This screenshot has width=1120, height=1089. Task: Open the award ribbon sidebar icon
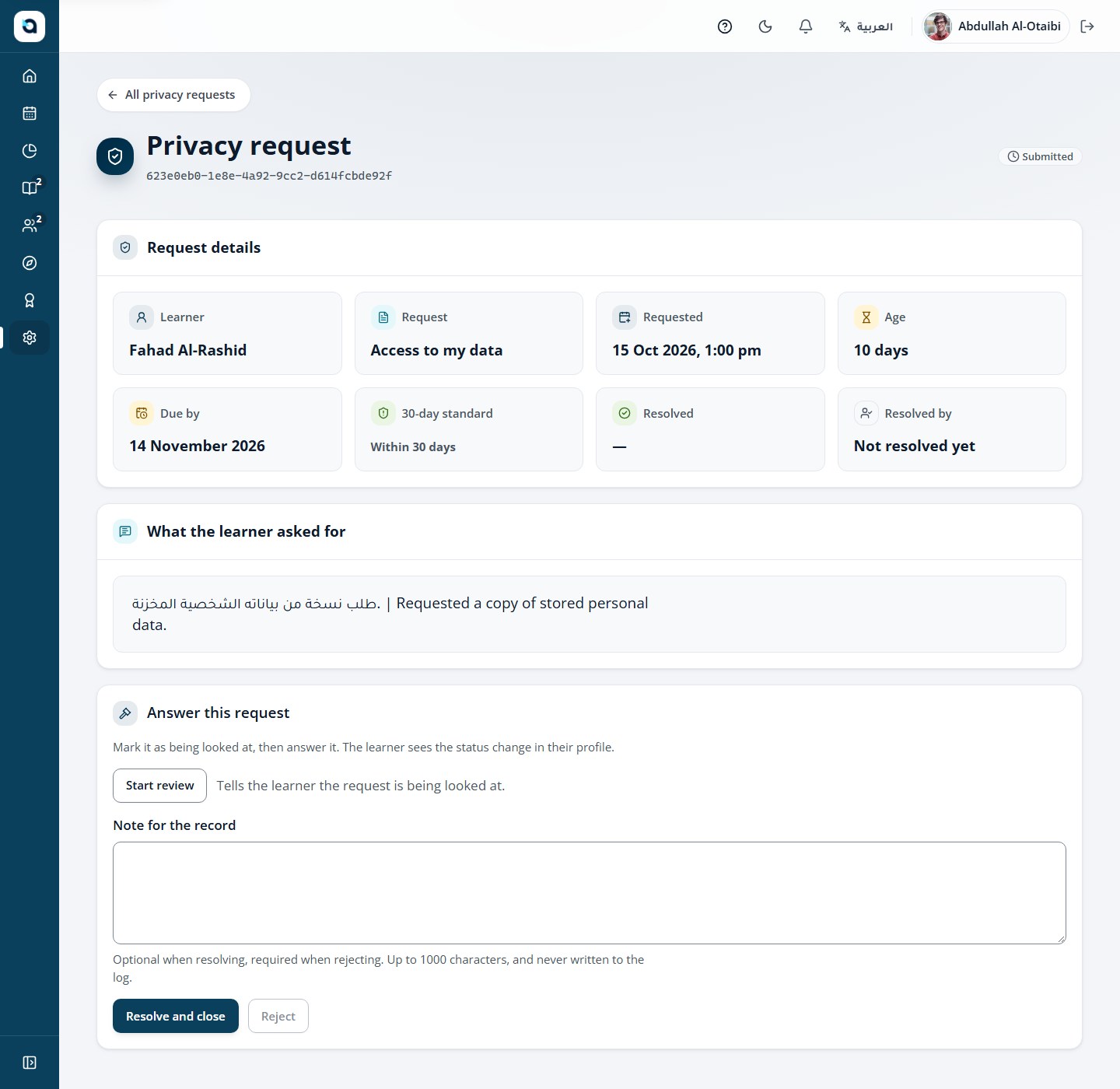tap(30, 300)
